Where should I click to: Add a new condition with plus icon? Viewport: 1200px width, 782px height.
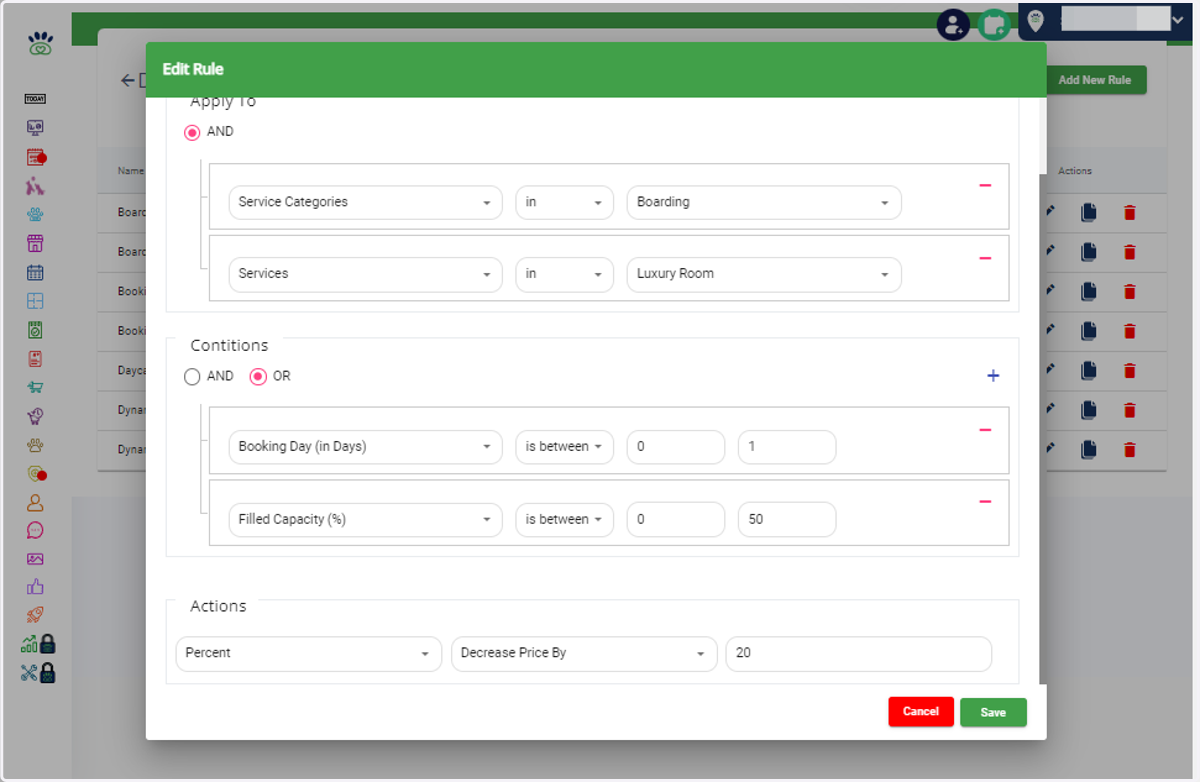coord(993,376)
